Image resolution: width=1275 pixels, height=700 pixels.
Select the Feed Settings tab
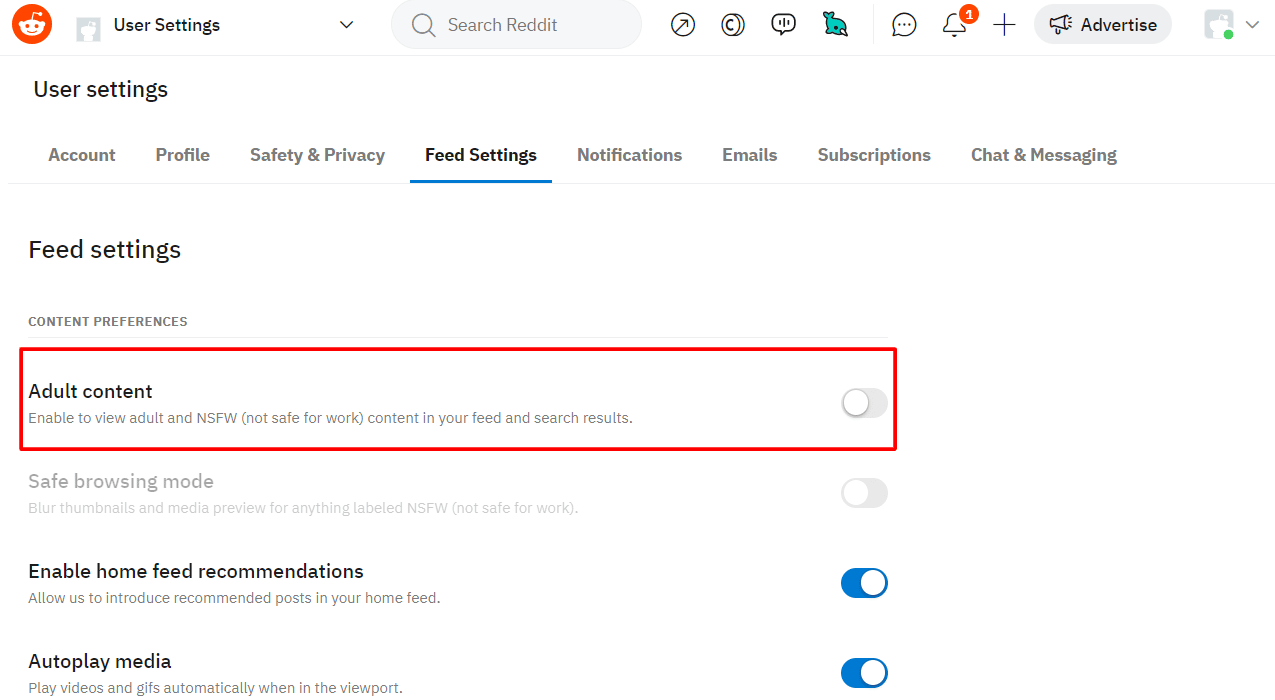[x=481, y=155]
